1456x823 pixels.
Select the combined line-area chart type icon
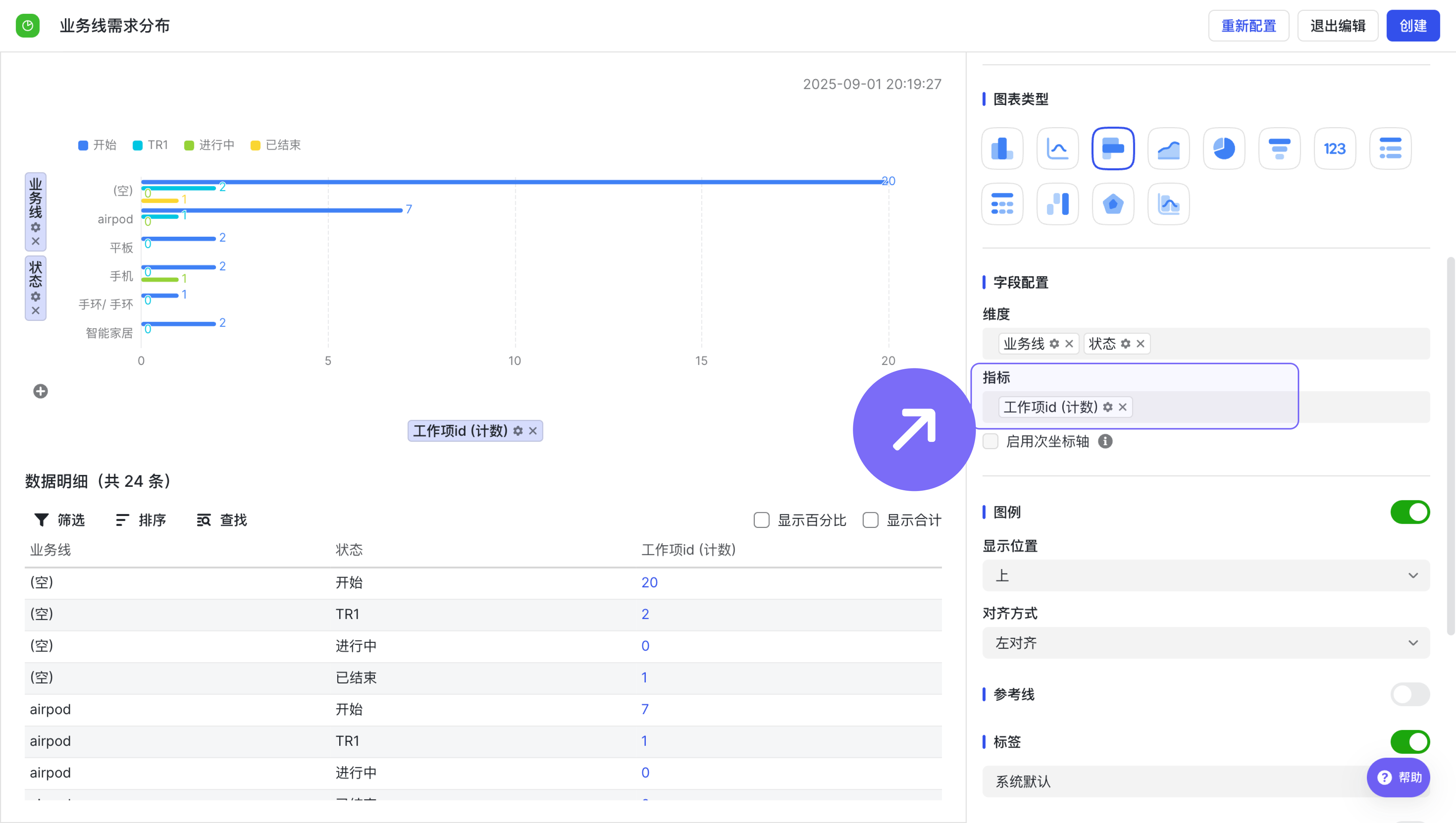(1168, 204)
